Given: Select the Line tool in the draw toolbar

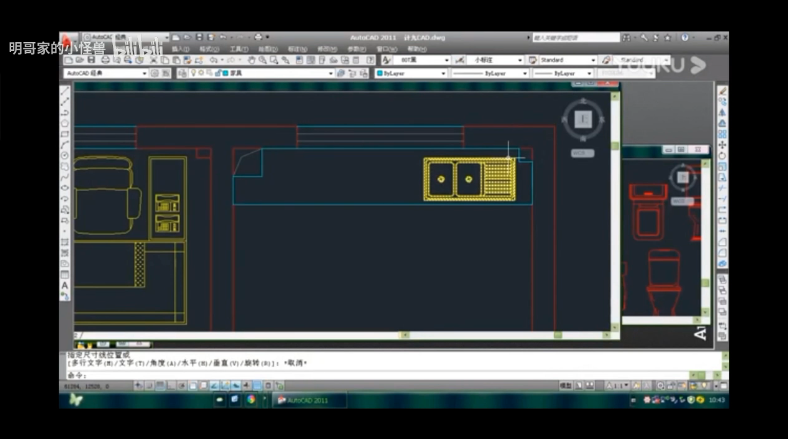Looking at the screenshot, I should click(65, 91).
